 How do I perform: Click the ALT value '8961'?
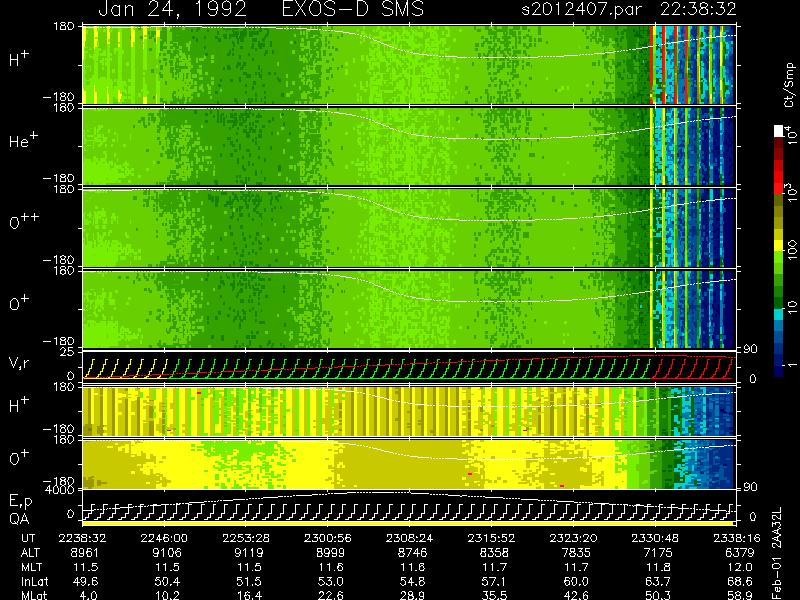pyautogui.click(x=85, y=553)
